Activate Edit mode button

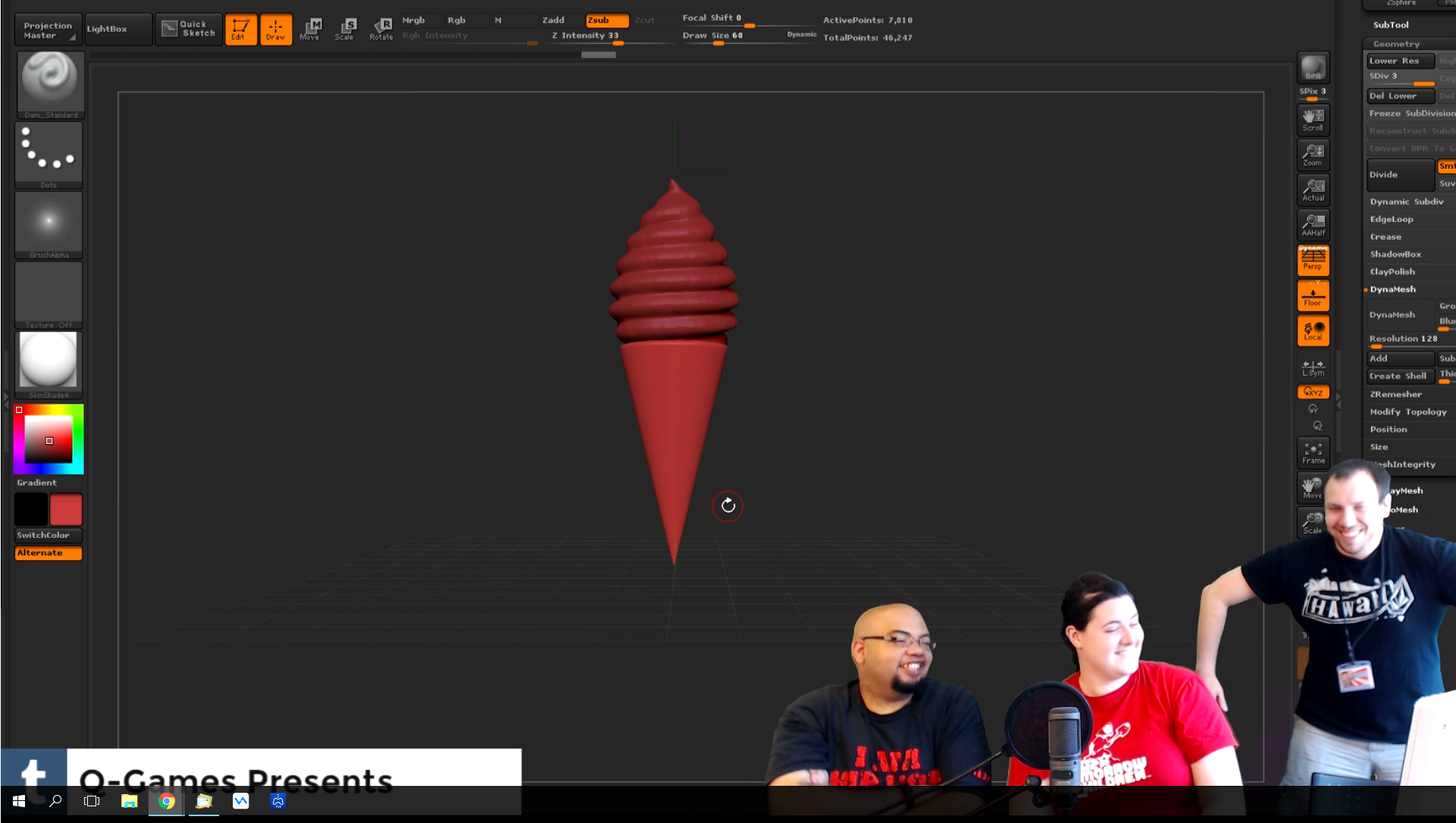241,29
